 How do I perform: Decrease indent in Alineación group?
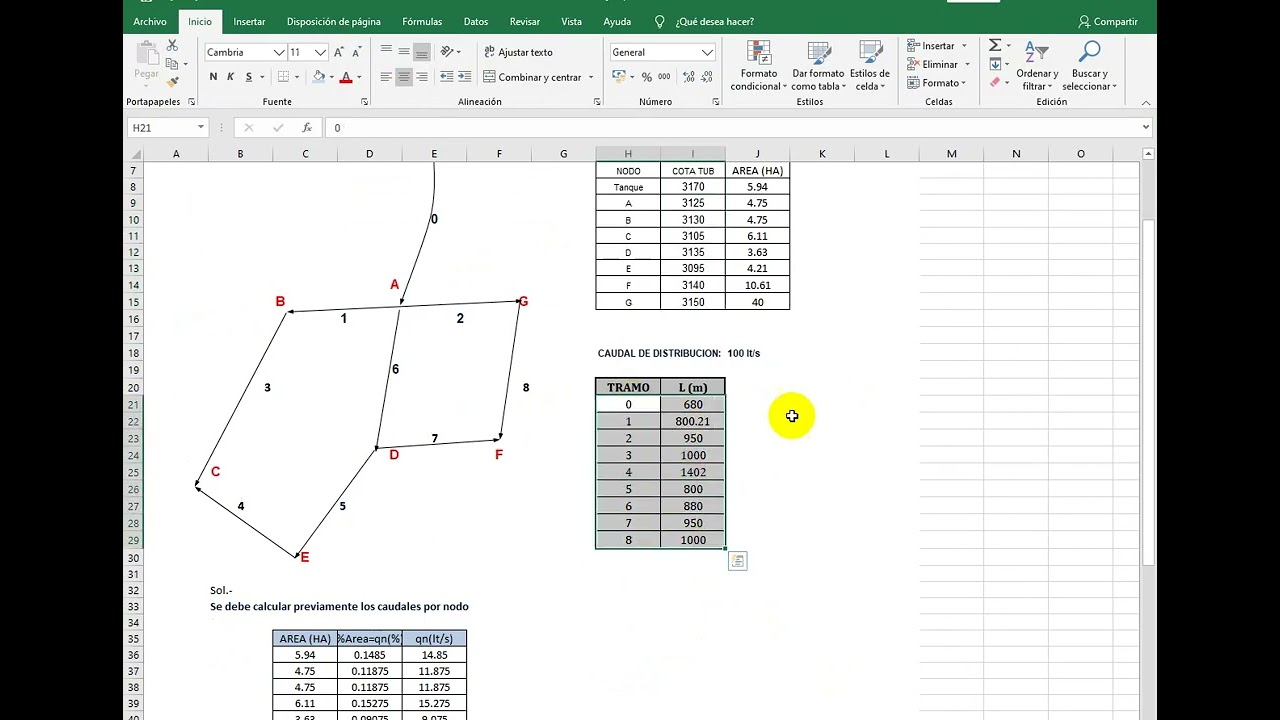click(x=447, y=77)
